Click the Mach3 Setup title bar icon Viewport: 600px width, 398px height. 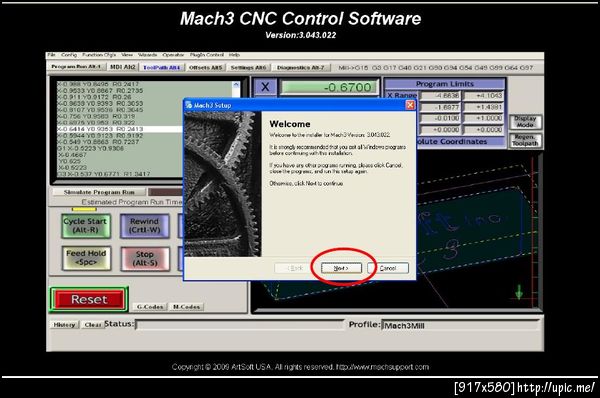click(189, 105)
